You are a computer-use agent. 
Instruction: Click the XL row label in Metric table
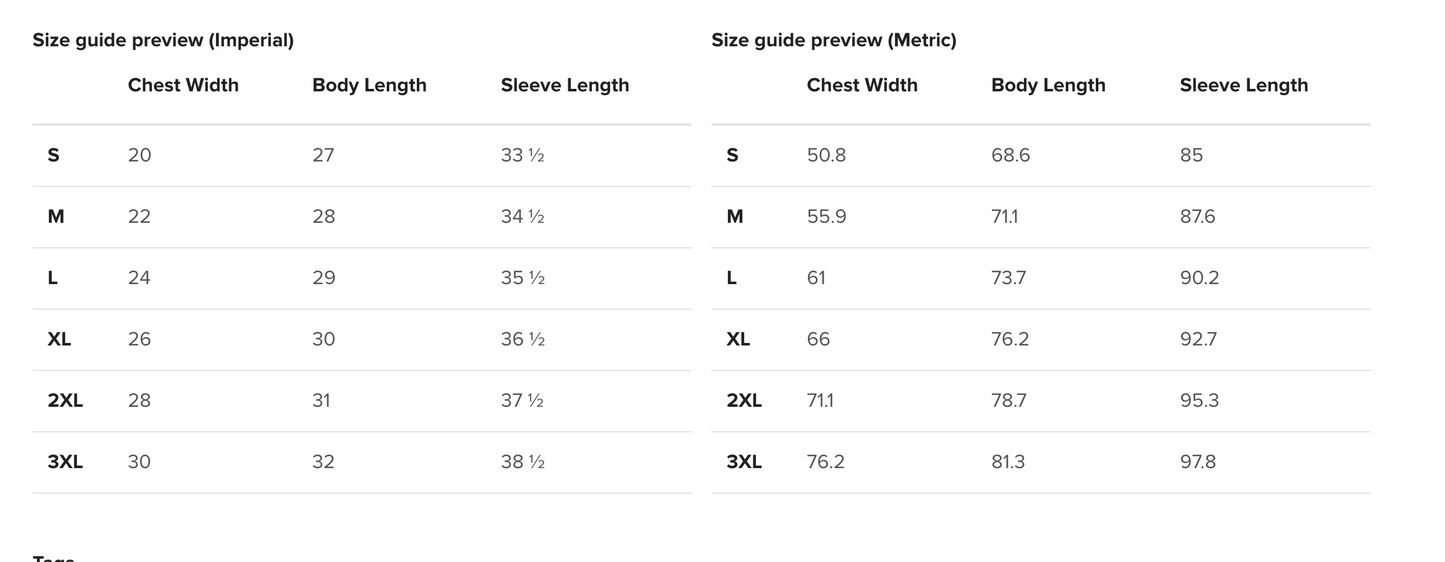click(738, 339)
